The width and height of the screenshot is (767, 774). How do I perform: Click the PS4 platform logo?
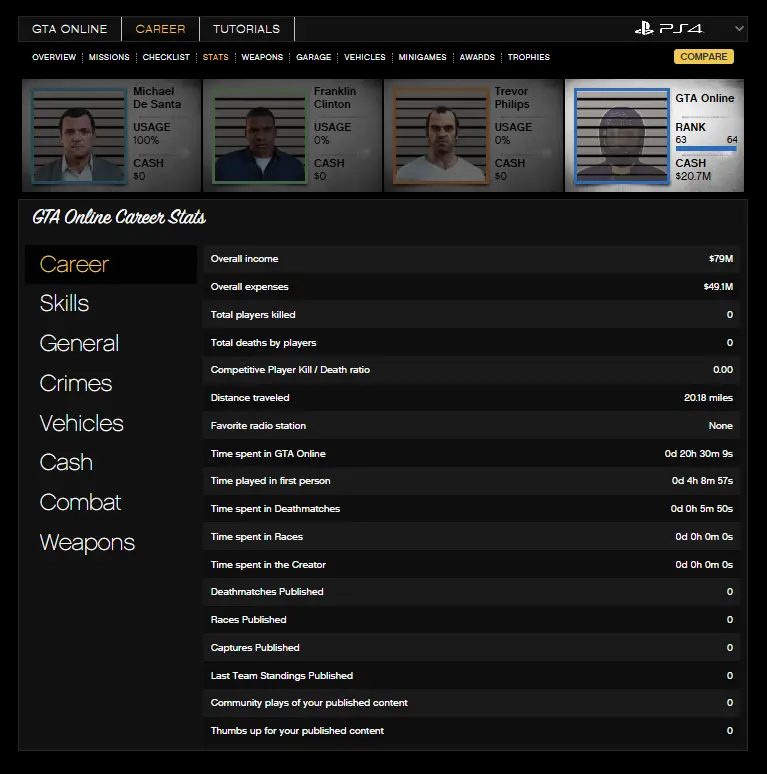pos(669,28)
